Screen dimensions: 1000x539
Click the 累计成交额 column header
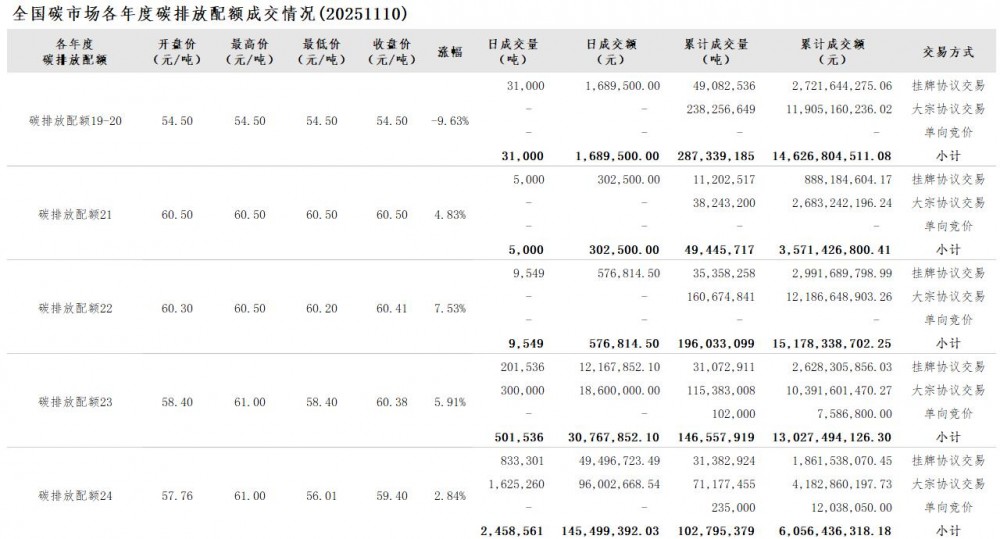[x=832, y=51]
